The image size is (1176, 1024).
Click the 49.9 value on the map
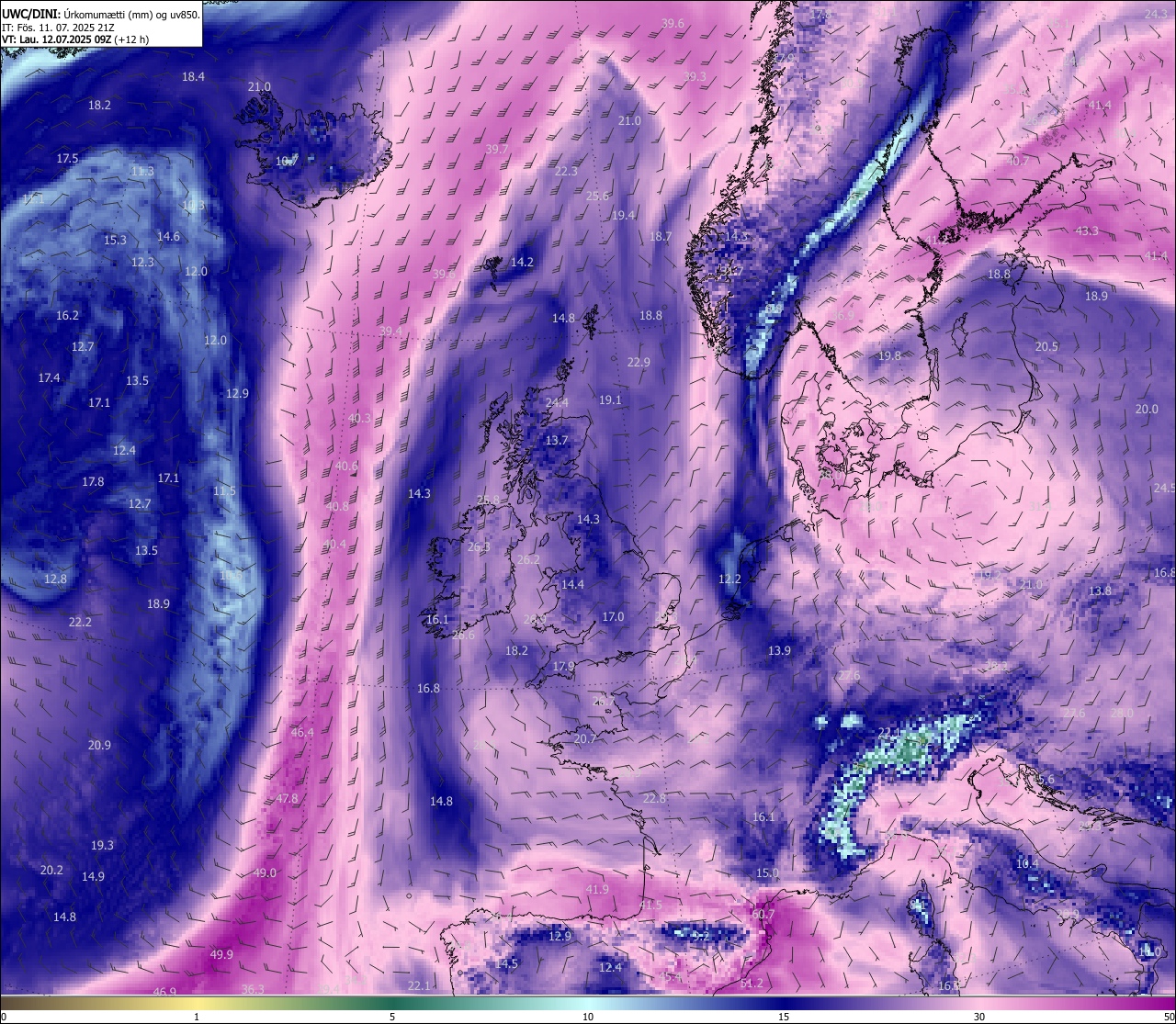(221, 955)
